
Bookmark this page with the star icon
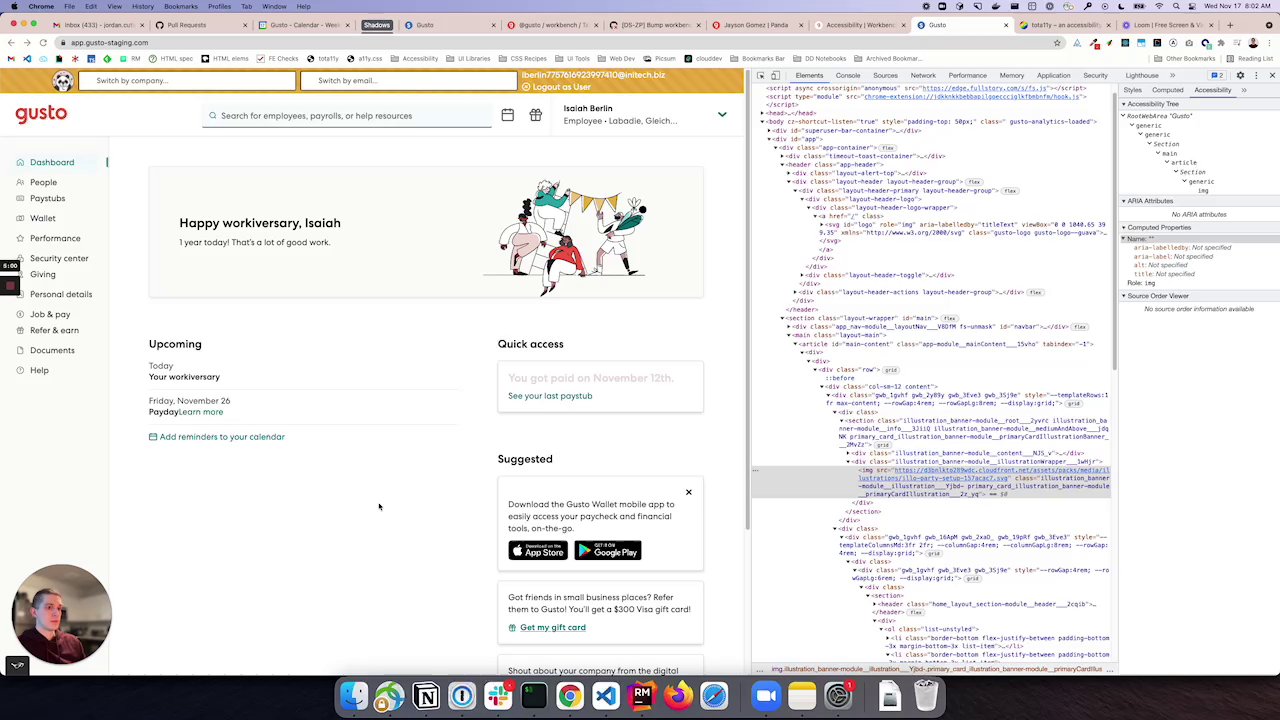point(1057,43)
